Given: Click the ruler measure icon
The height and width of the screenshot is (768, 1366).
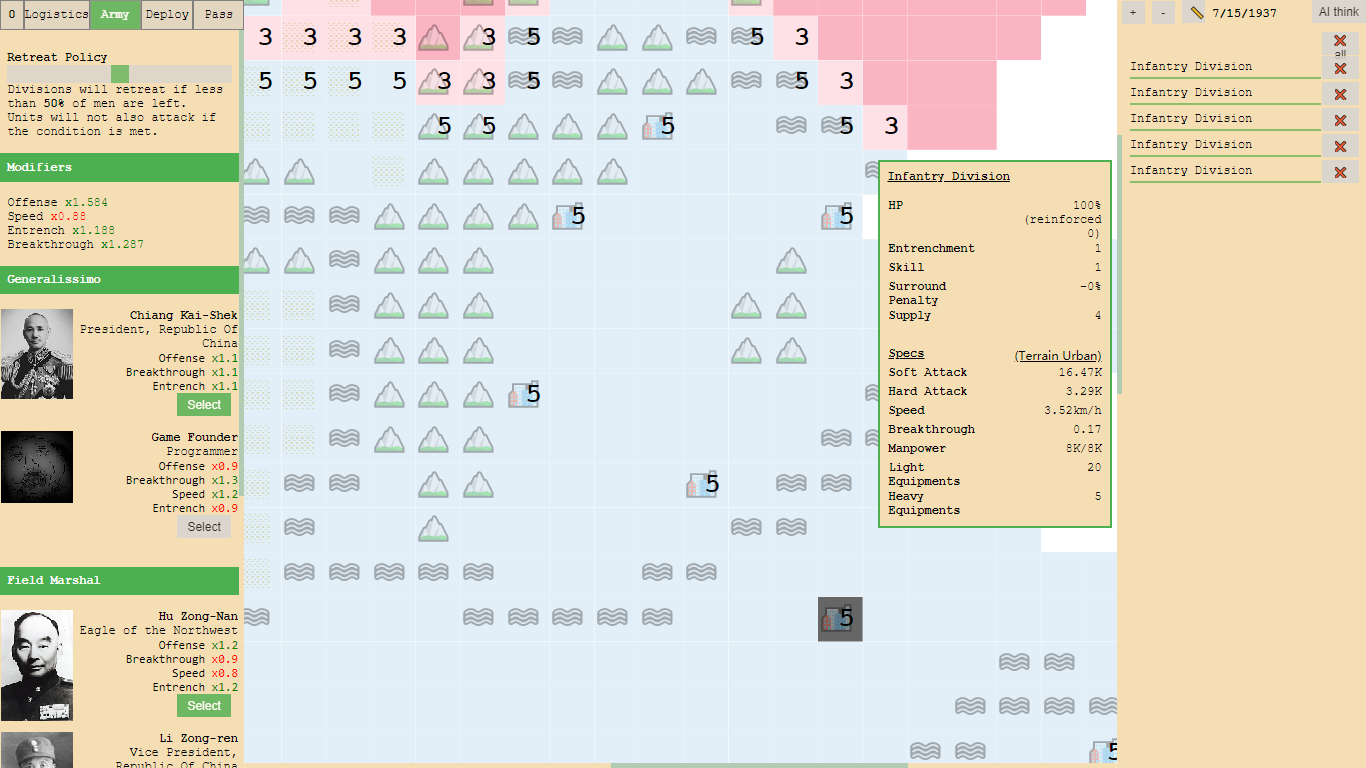Looking at the screenshot, I should (x=1197, y=13).
